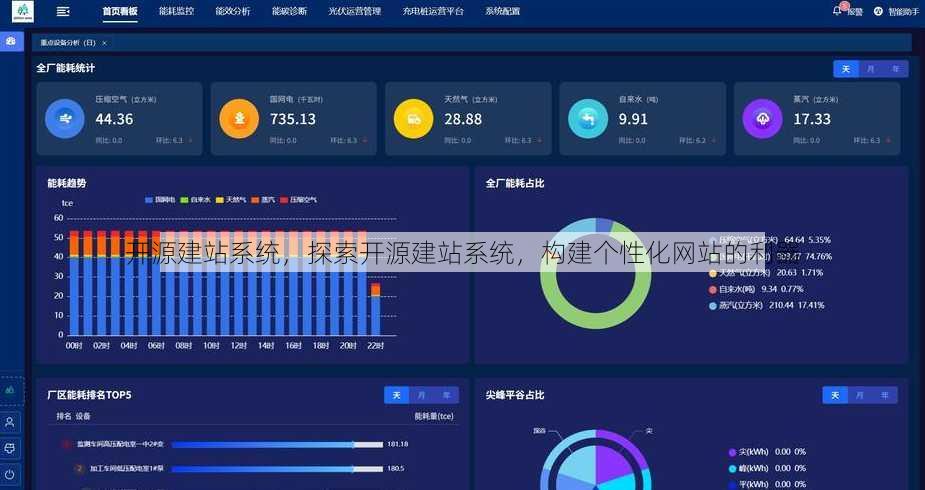Toggle 国网电 series in trend chart legend
The image size is (925, 490).
(x=160, y=200)
